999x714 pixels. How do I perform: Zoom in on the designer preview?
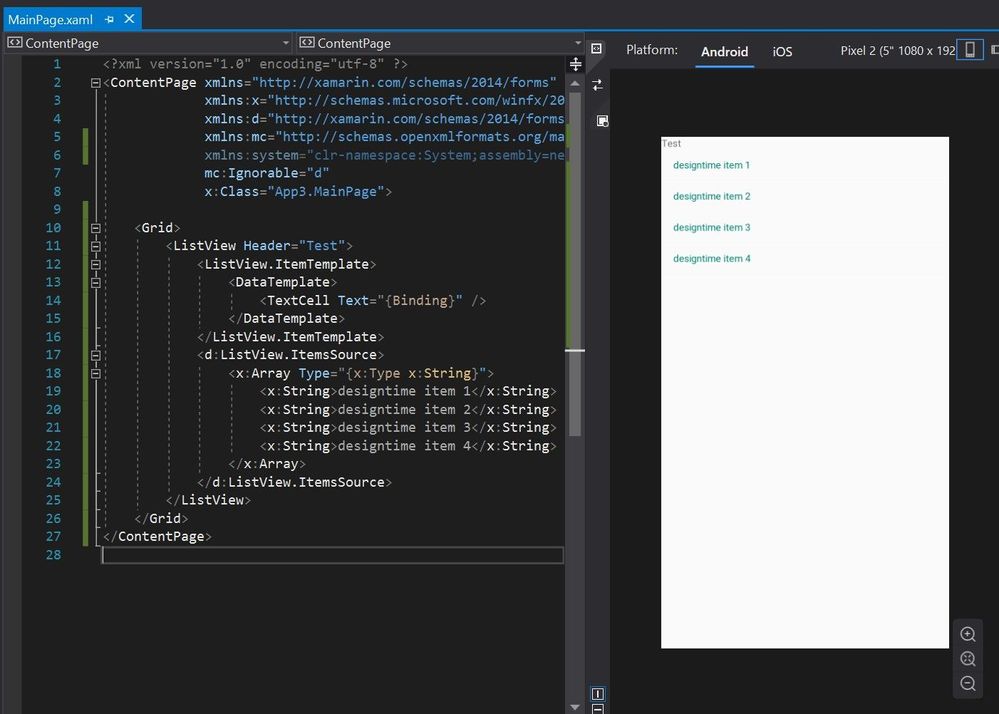pyautogui.click(x=967, y=634)
